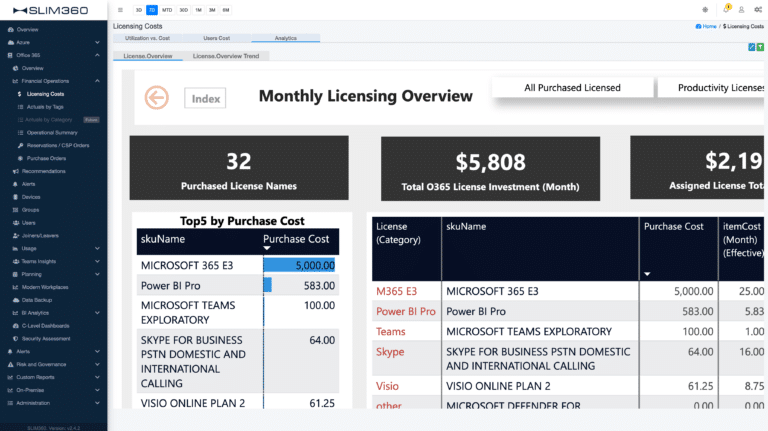
Task: Click the Alerts bell icon under Office 365
Action: click(x=15, y=184)
